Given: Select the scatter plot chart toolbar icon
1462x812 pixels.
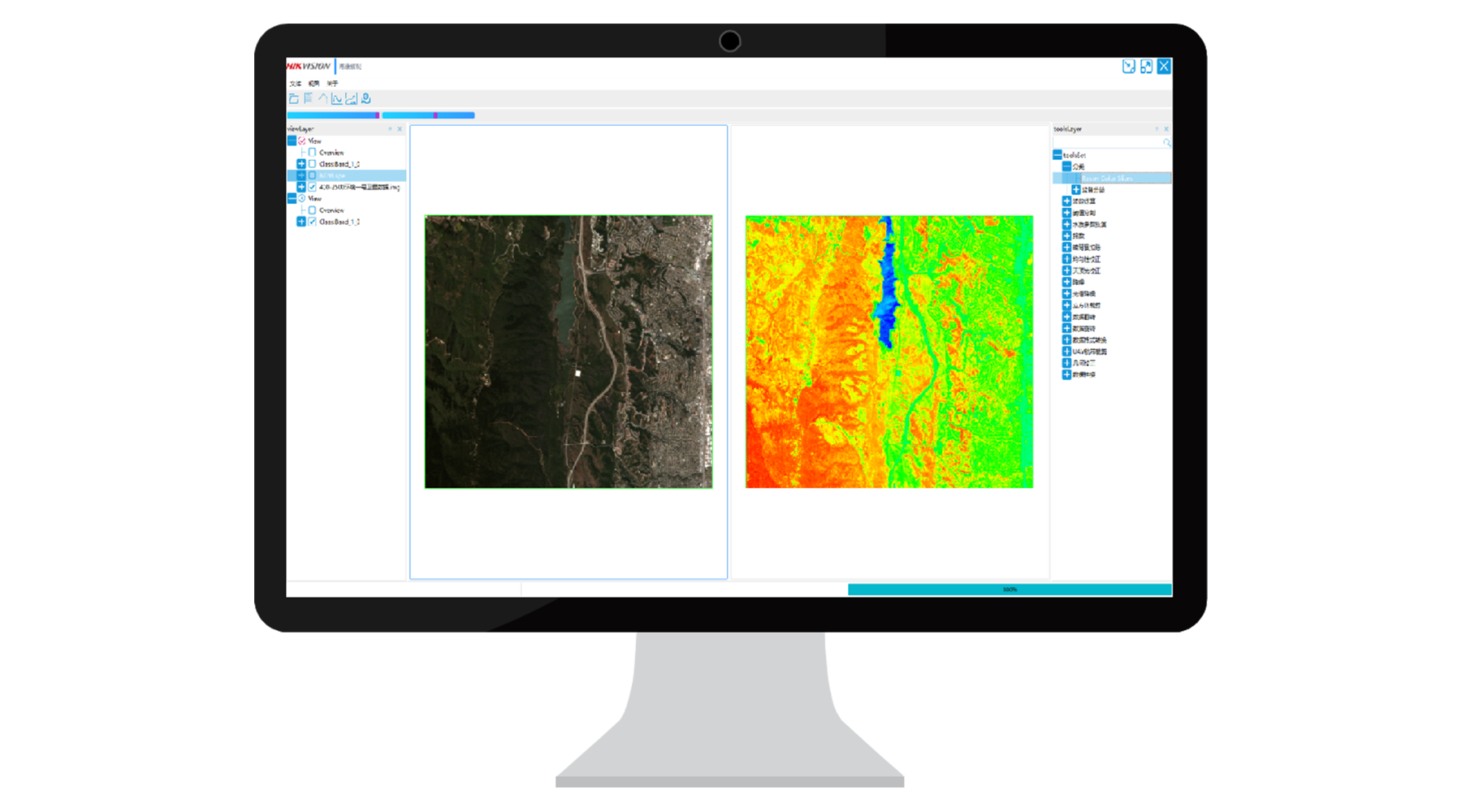Looking at the screenshot, I should coord(351,98).
